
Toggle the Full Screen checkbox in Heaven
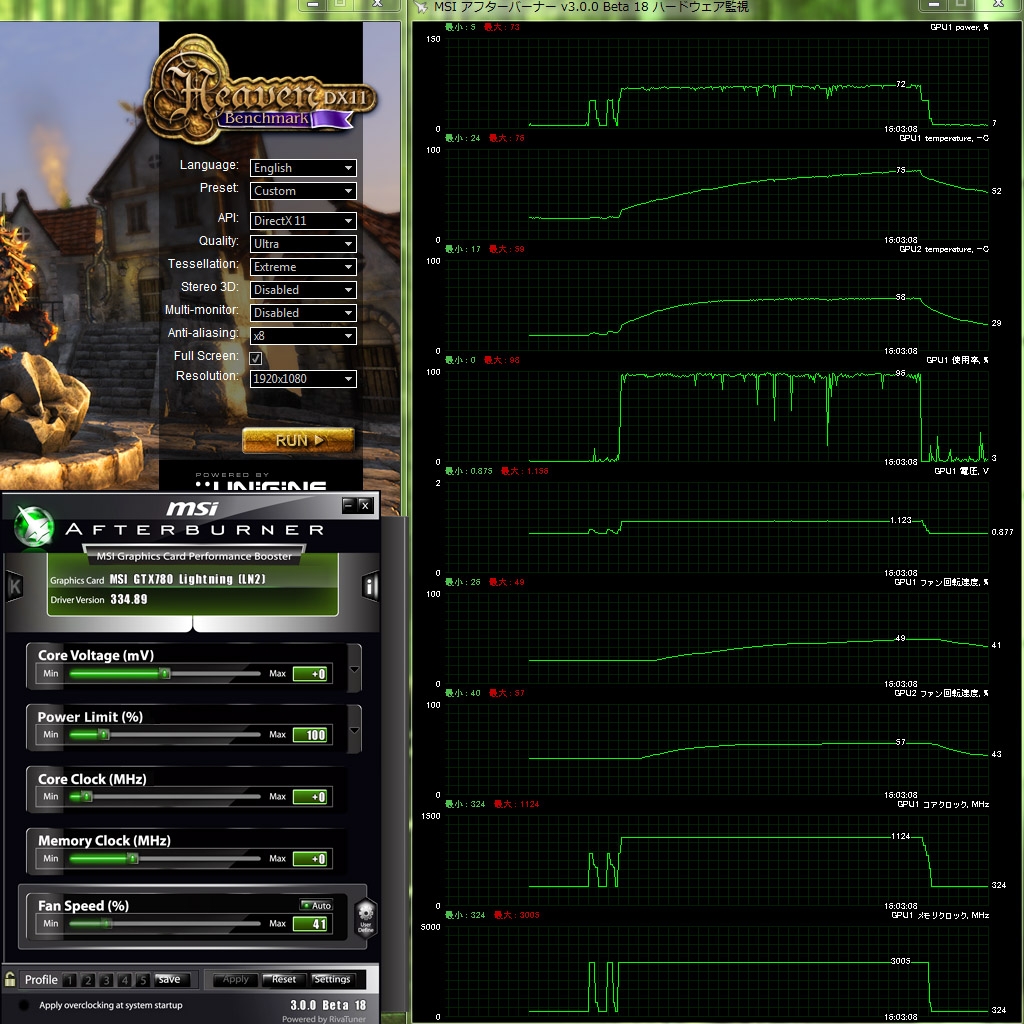click(x=256, y=358)
